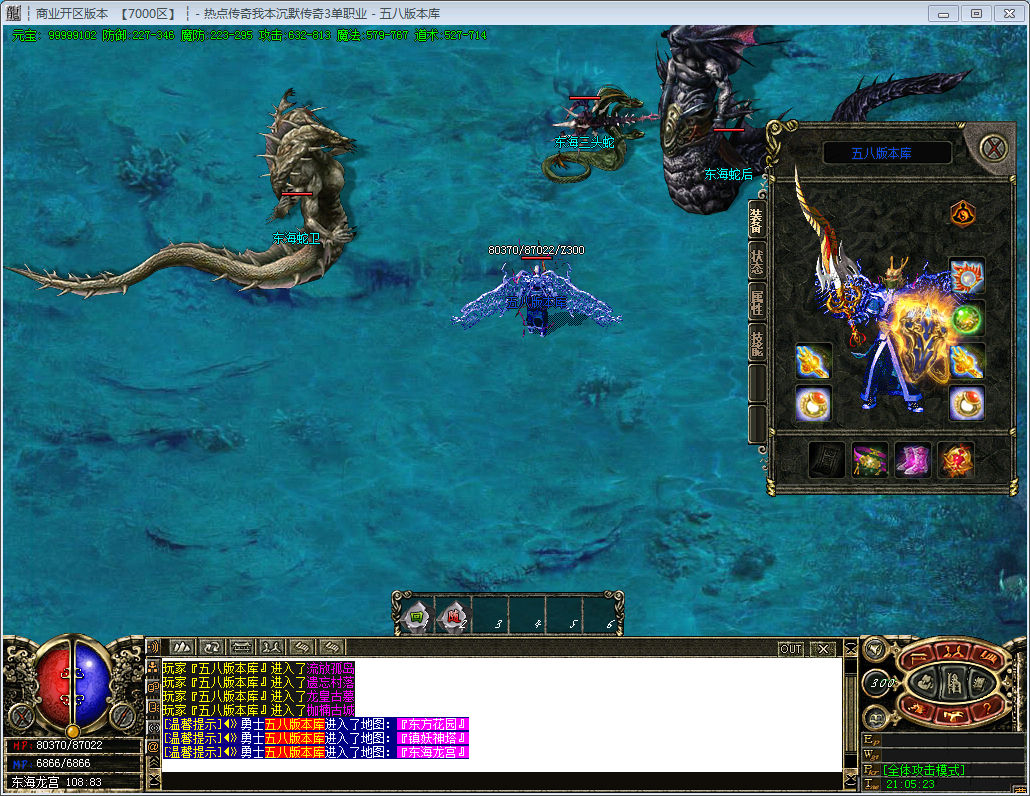Switch to the 状态 tab
This screenshot has width=1030, height=796.
pos(757,261)
